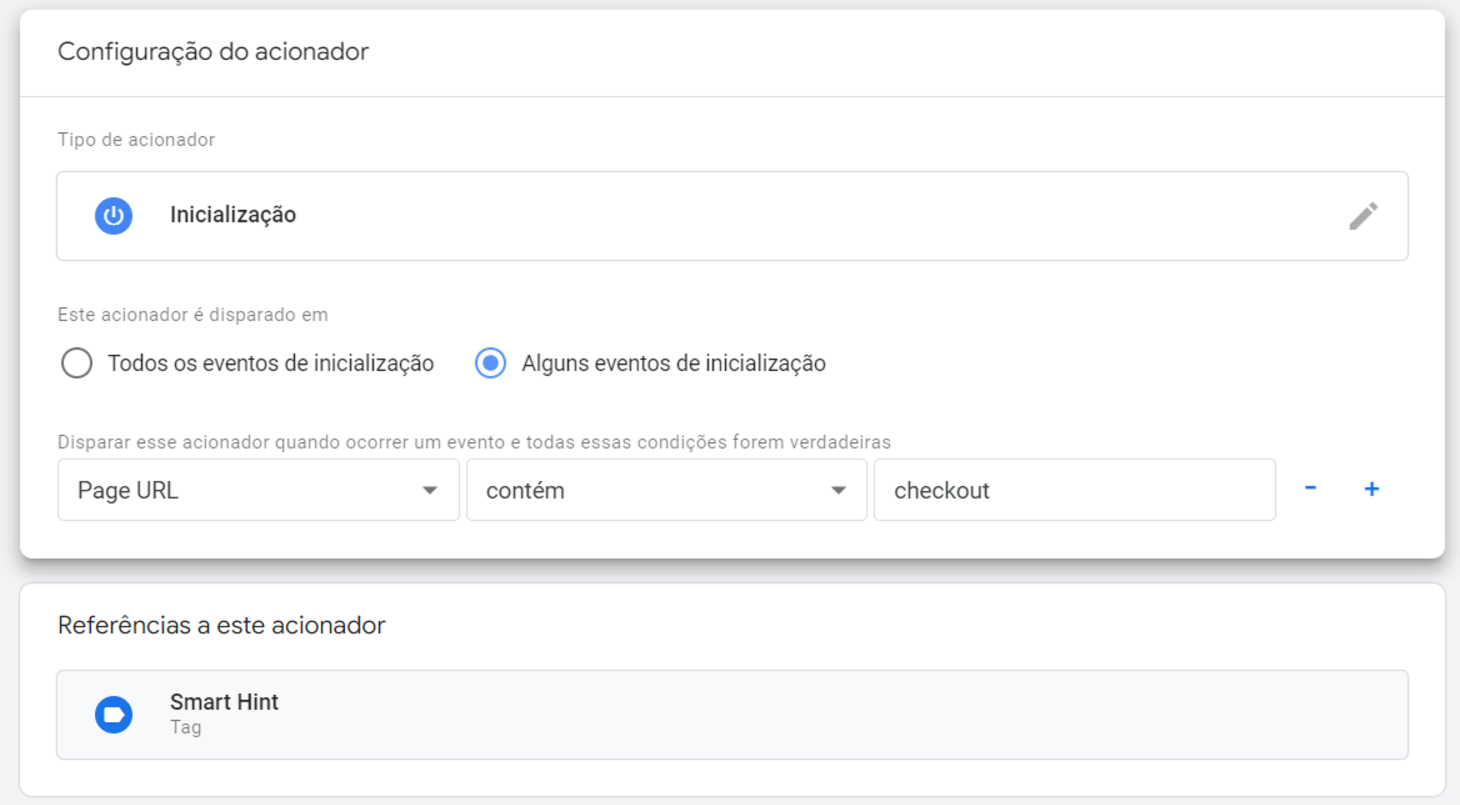Click the Tag sublabel under Smart Hint
The width and height of the screenshot is (1460, 805).
(x=185, y=728)
